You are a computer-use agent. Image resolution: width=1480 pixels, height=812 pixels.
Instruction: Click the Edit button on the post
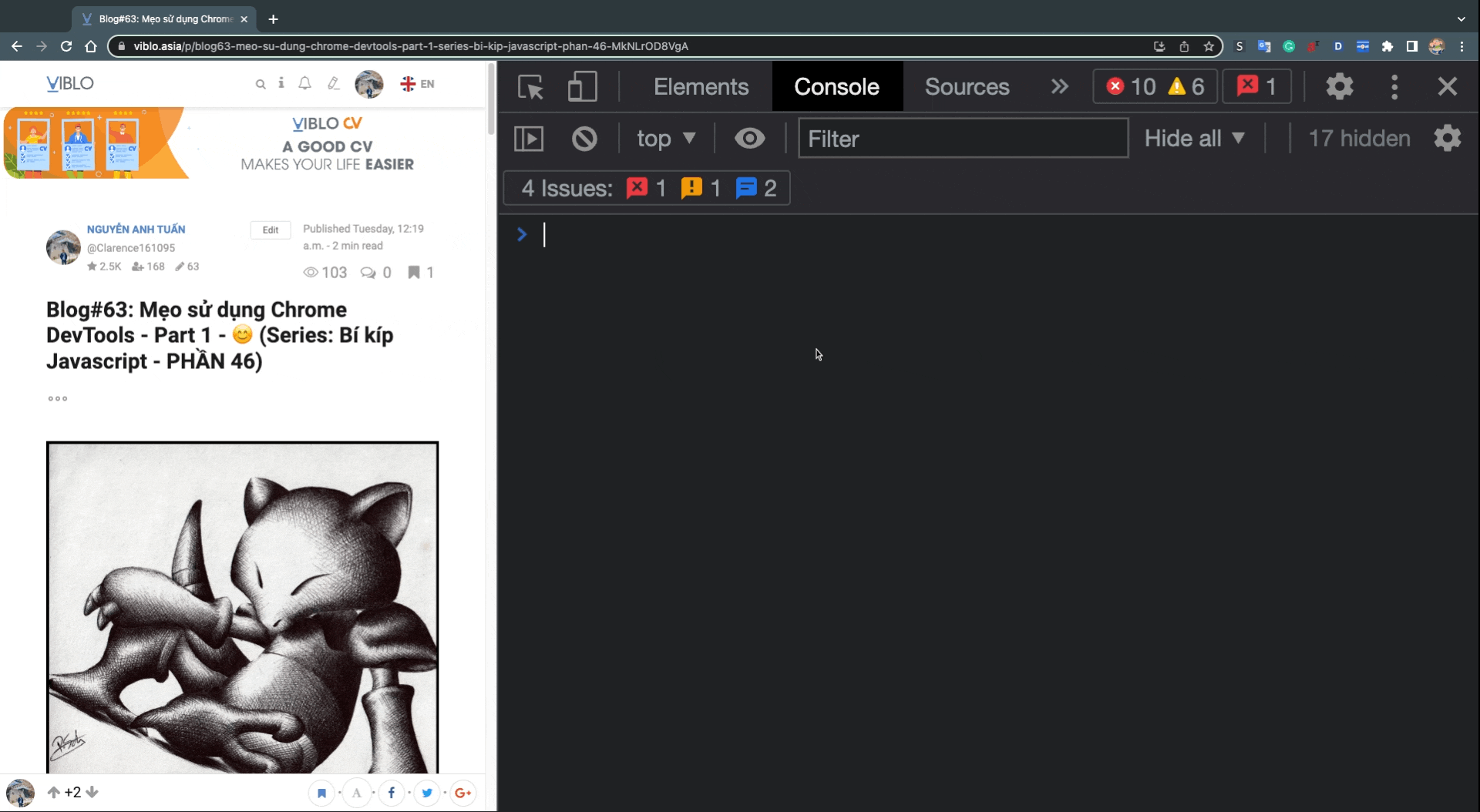[x=269, y=230]
